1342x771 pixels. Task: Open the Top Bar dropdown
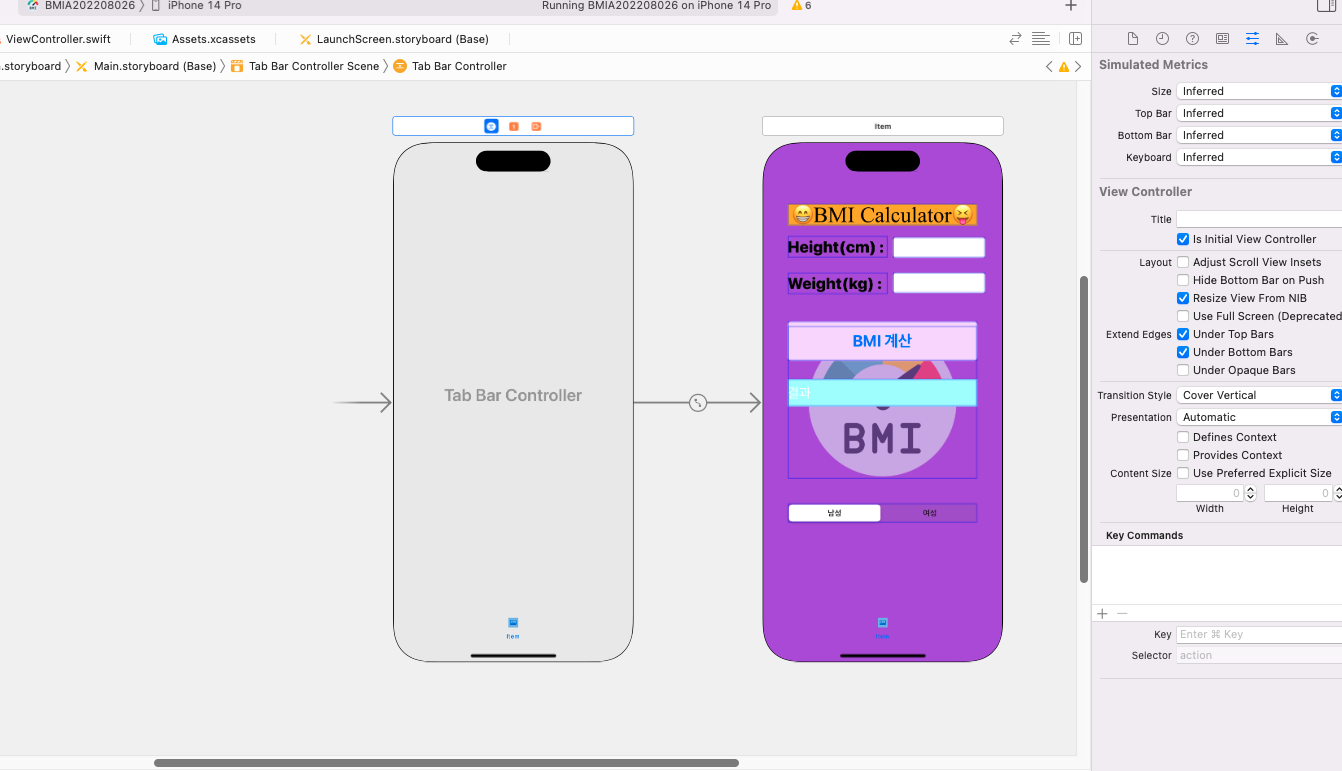[1259, 113]
